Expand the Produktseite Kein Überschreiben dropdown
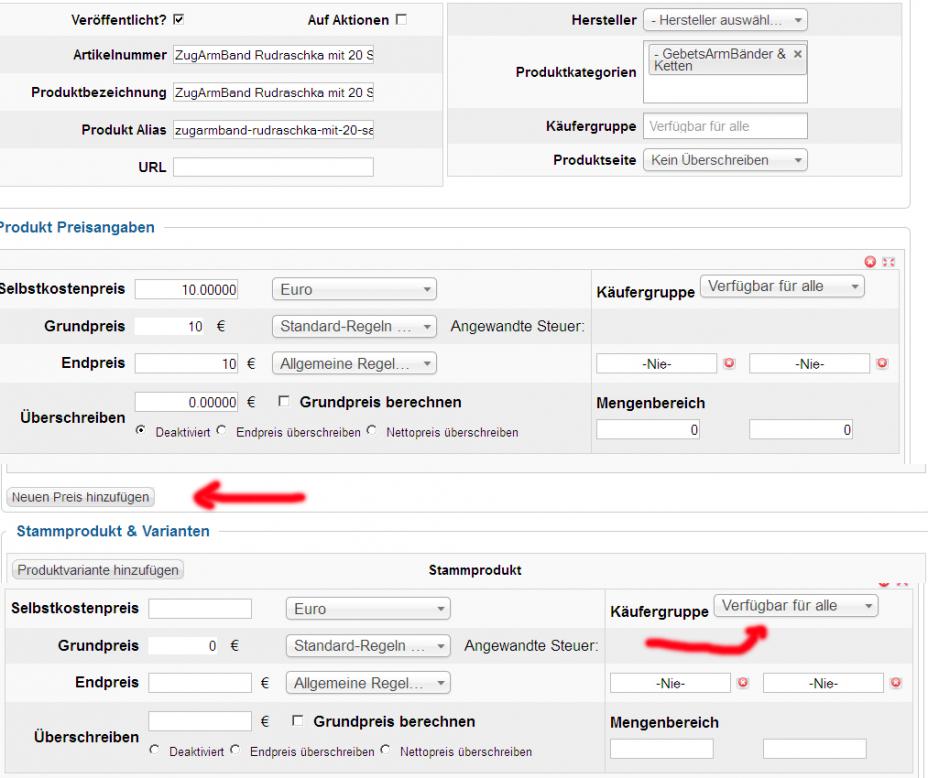928x778 pixels. point(725,160)
